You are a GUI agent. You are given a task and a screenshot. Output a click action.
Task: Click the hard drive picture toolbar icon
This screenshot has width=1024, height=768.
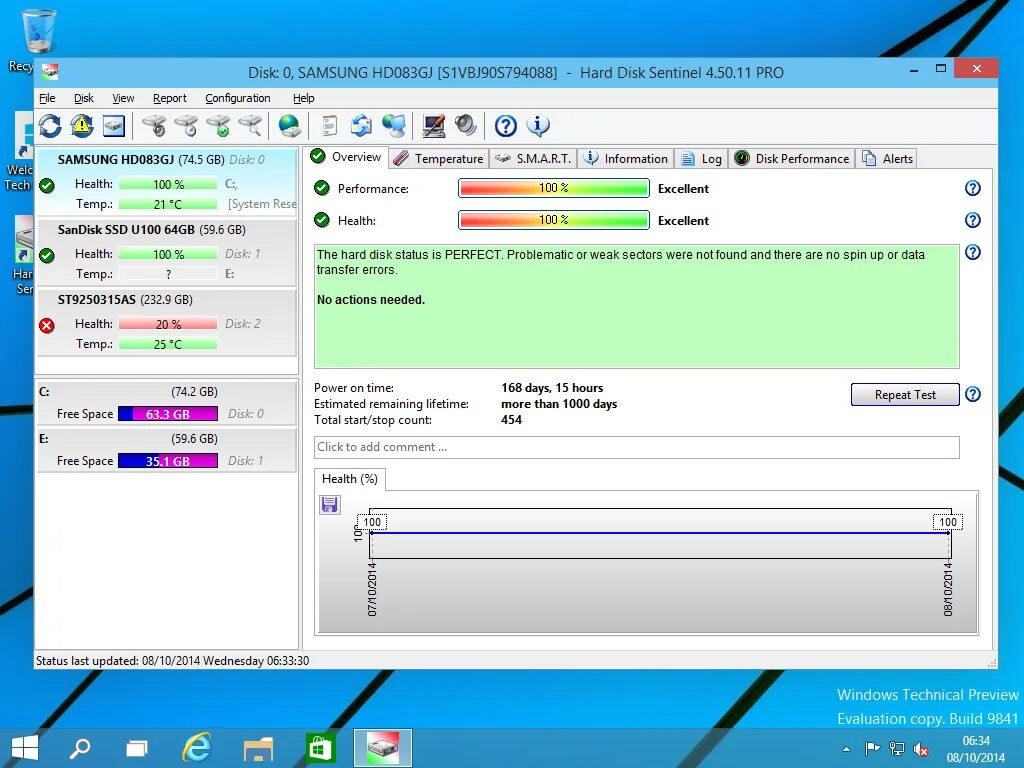tap(114, 125)
